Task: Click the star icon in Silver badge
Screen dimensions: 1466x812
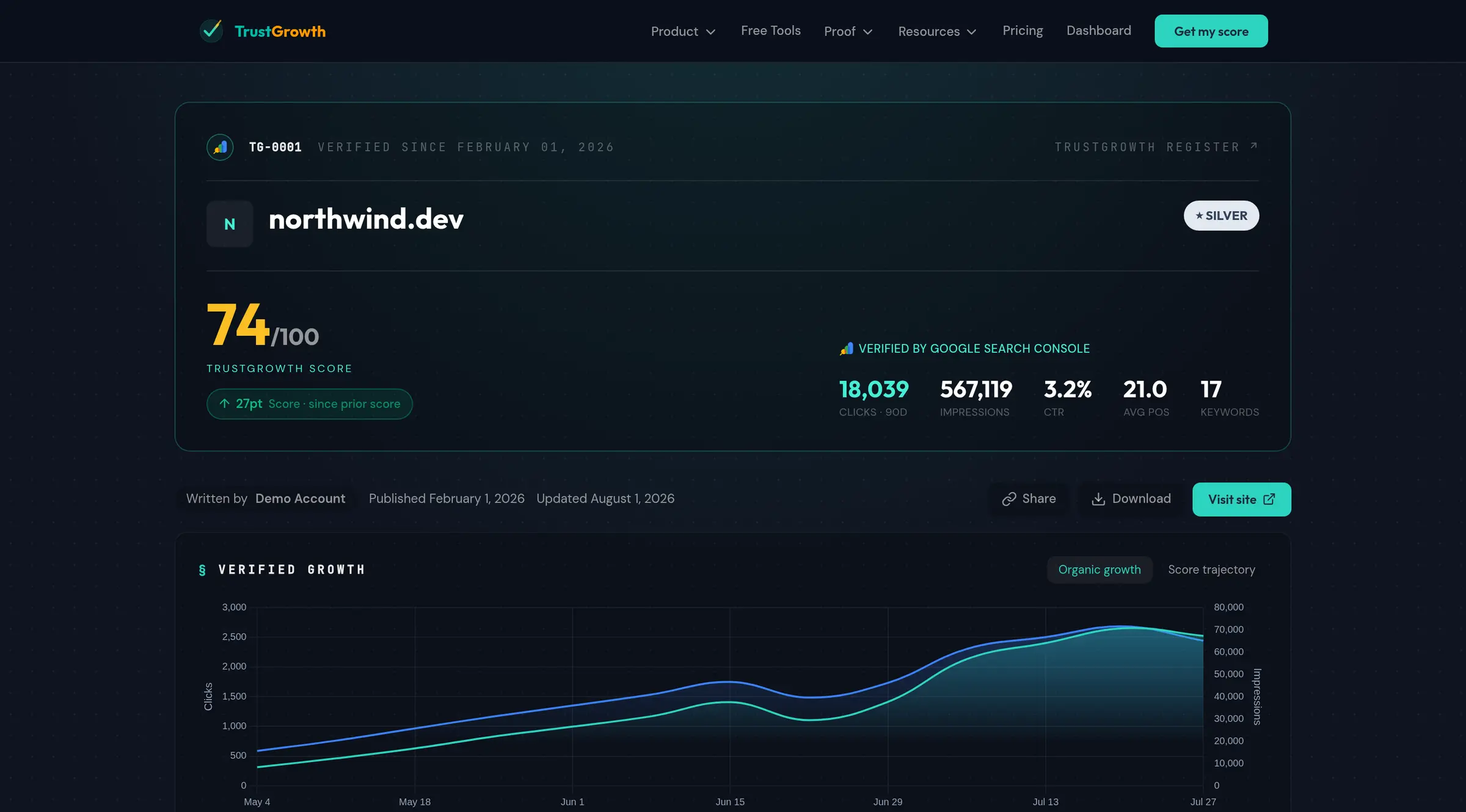Action: [1199, 216]
